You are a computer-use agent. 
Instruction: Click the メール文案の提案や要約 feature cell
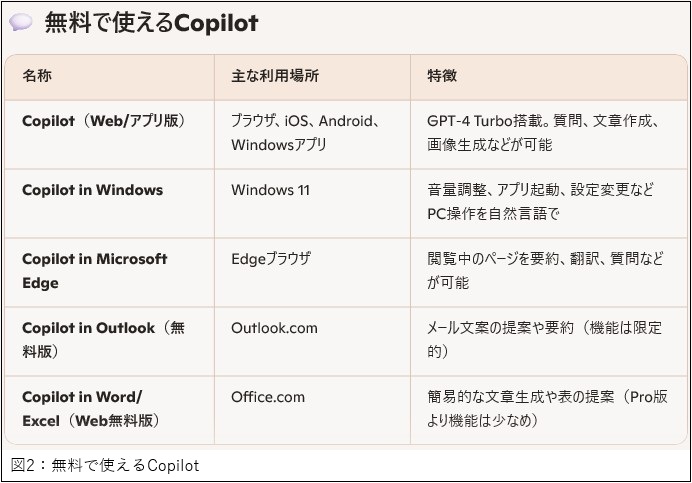[541, 340]
